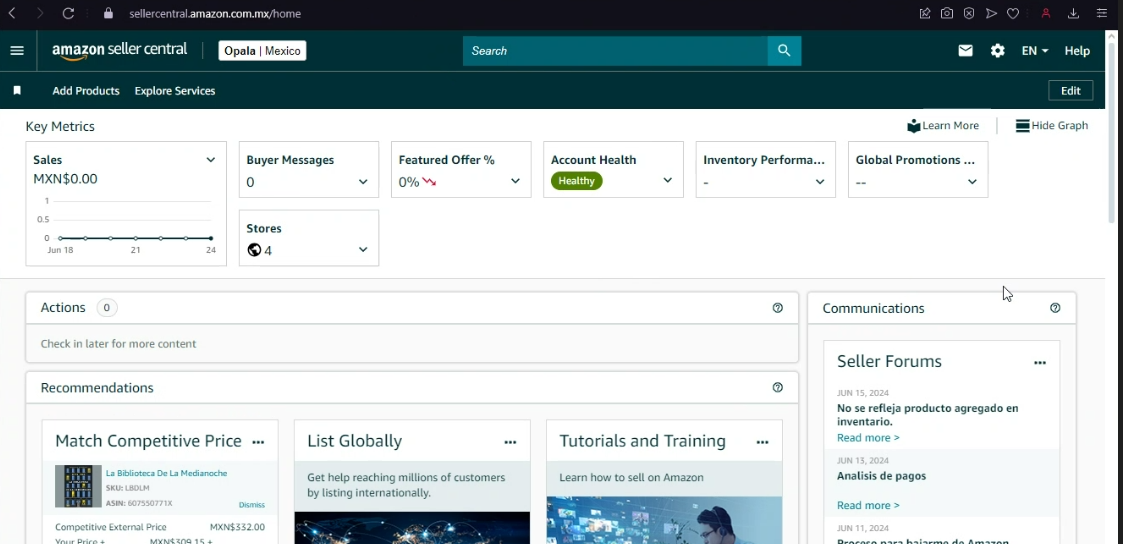Click into the Search input field
1123x544 pixels.
coord(615,51)
